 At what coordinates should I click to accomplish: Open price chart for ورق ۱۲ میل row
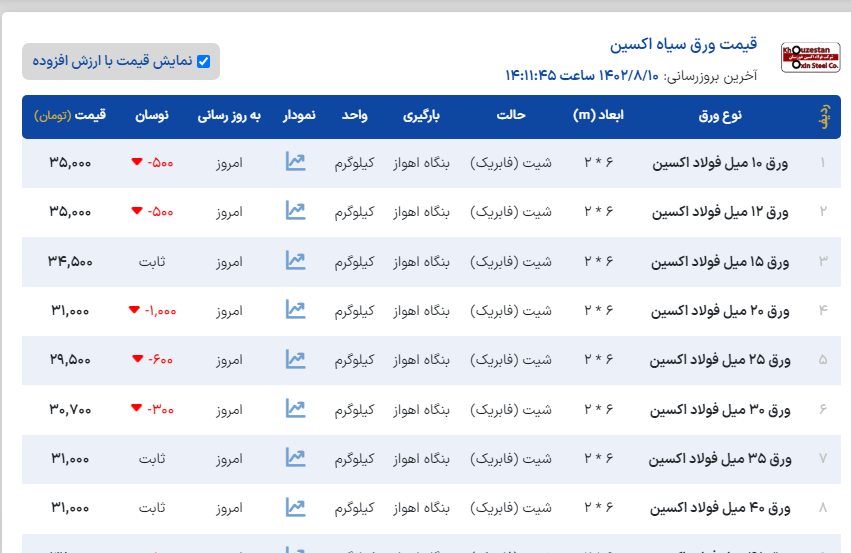tap(295, 211)
